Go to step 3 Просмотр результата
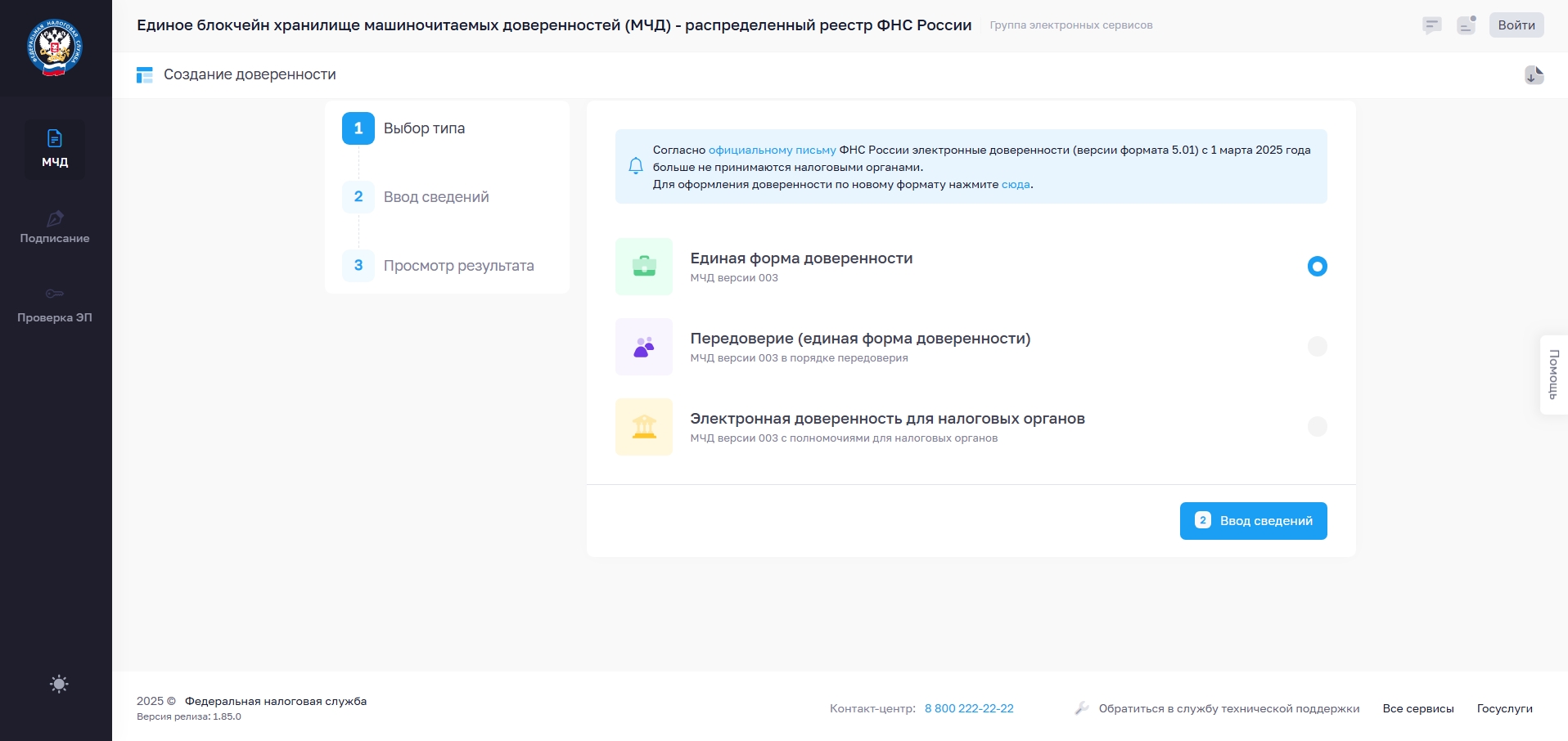Screen dimensions: 1568x741 click(x=457, y=266)
